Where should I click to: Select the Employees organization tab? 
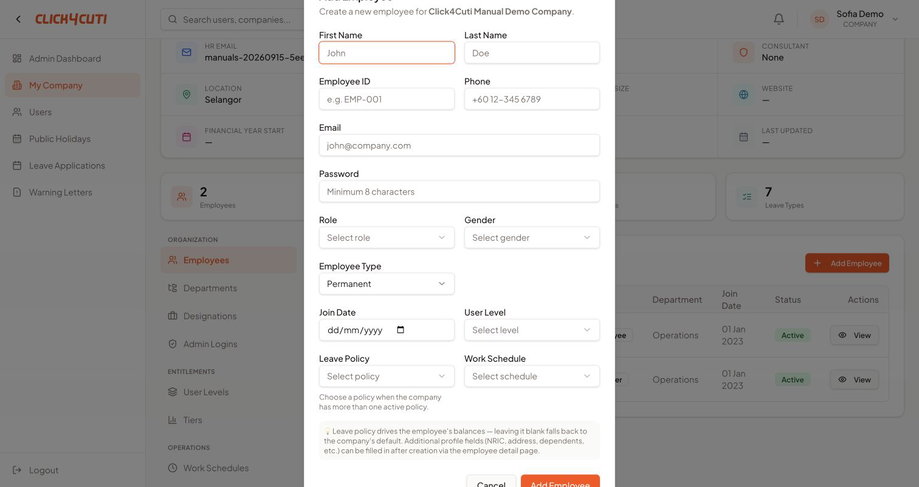(229, 260)
